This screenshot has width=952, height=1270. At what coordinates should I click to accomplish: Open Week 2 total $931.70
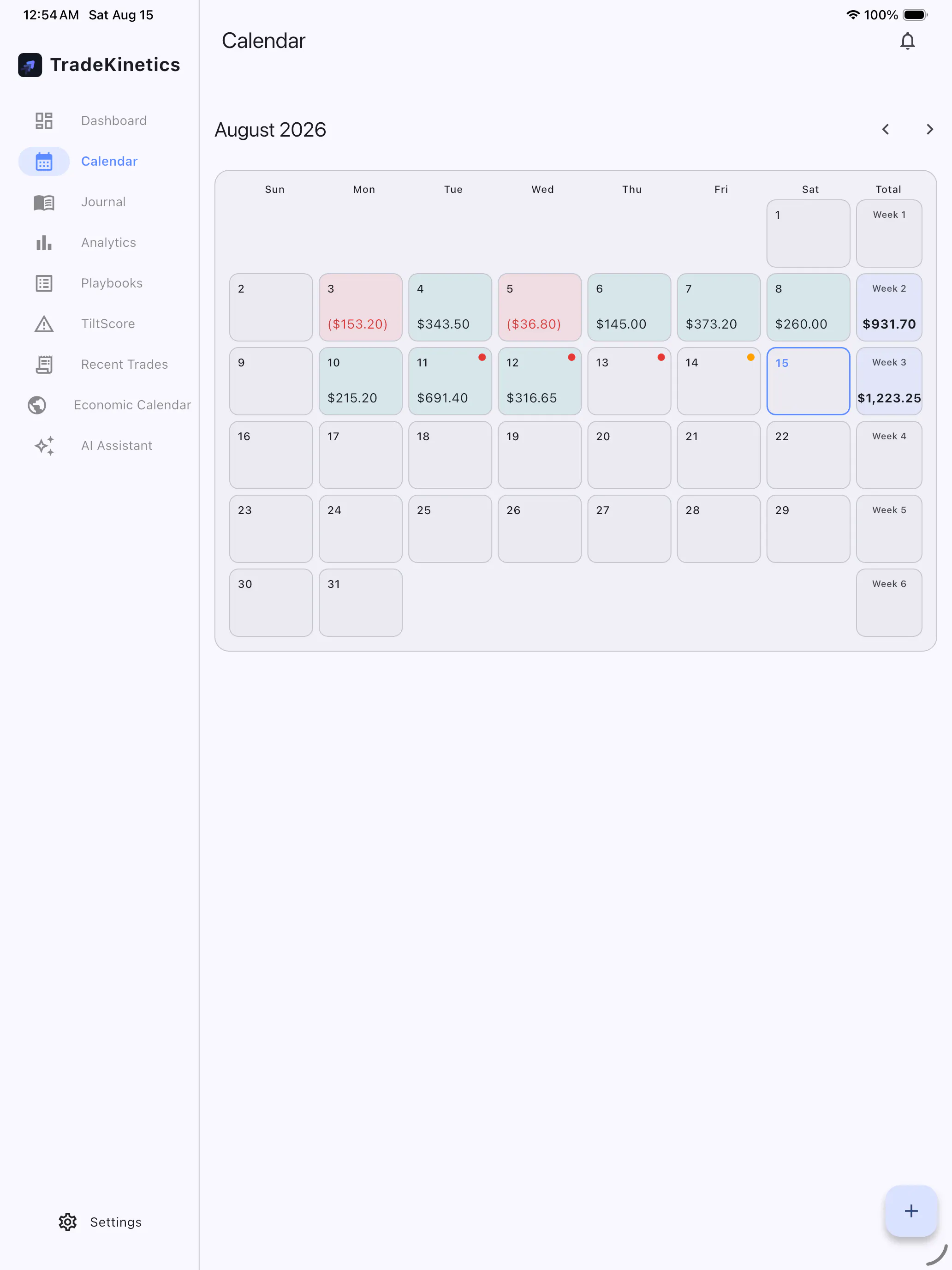(x=889, y=307)
